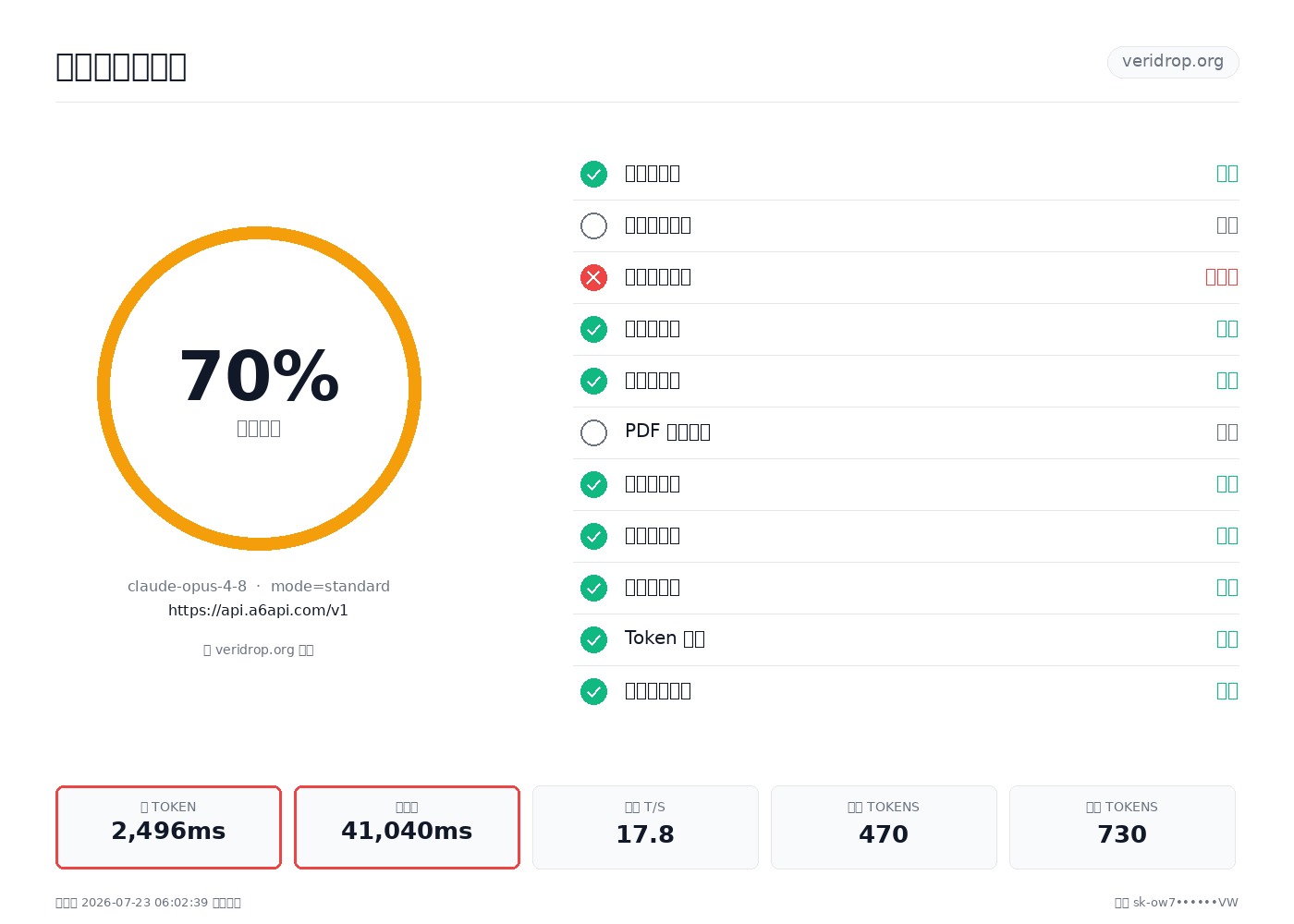The image size is (1294, 924).
Task: Click the 470 TOKENS stat card
Action: (884, 827)
